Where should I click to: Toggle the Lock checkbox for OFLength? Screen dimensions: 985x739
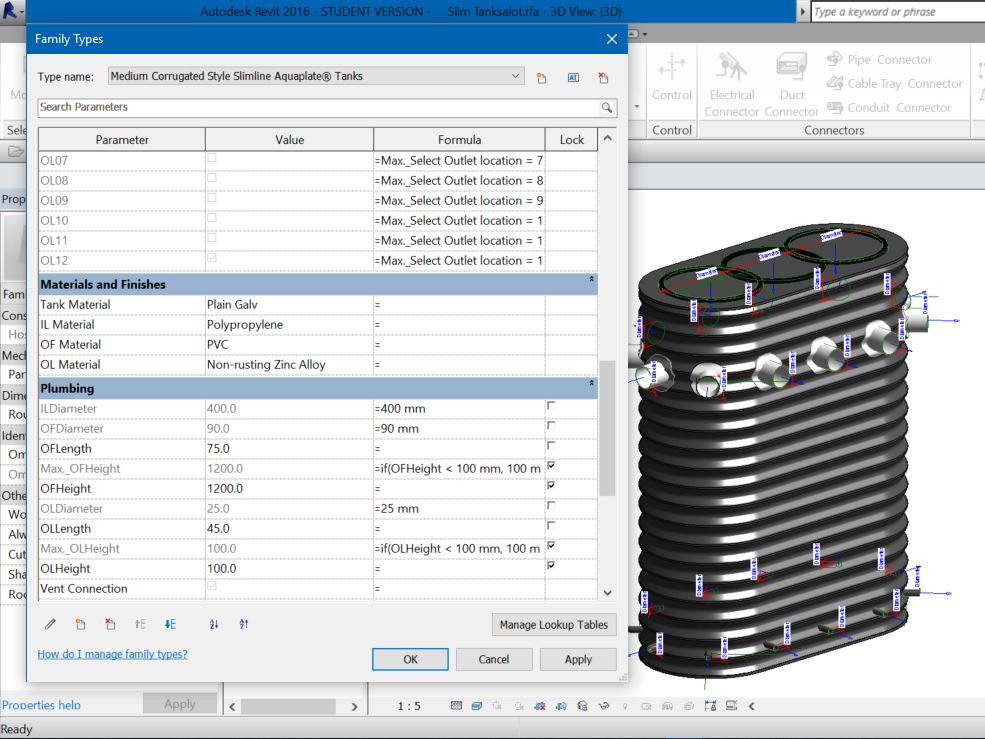click(x=551, y=446)
